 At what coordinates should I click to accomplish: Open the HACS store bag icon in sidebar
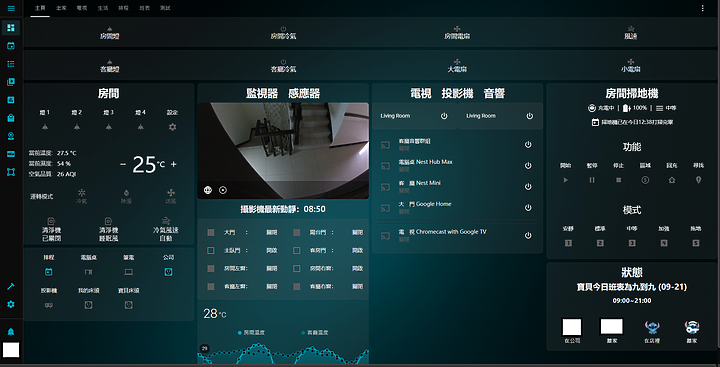point(11,118)
